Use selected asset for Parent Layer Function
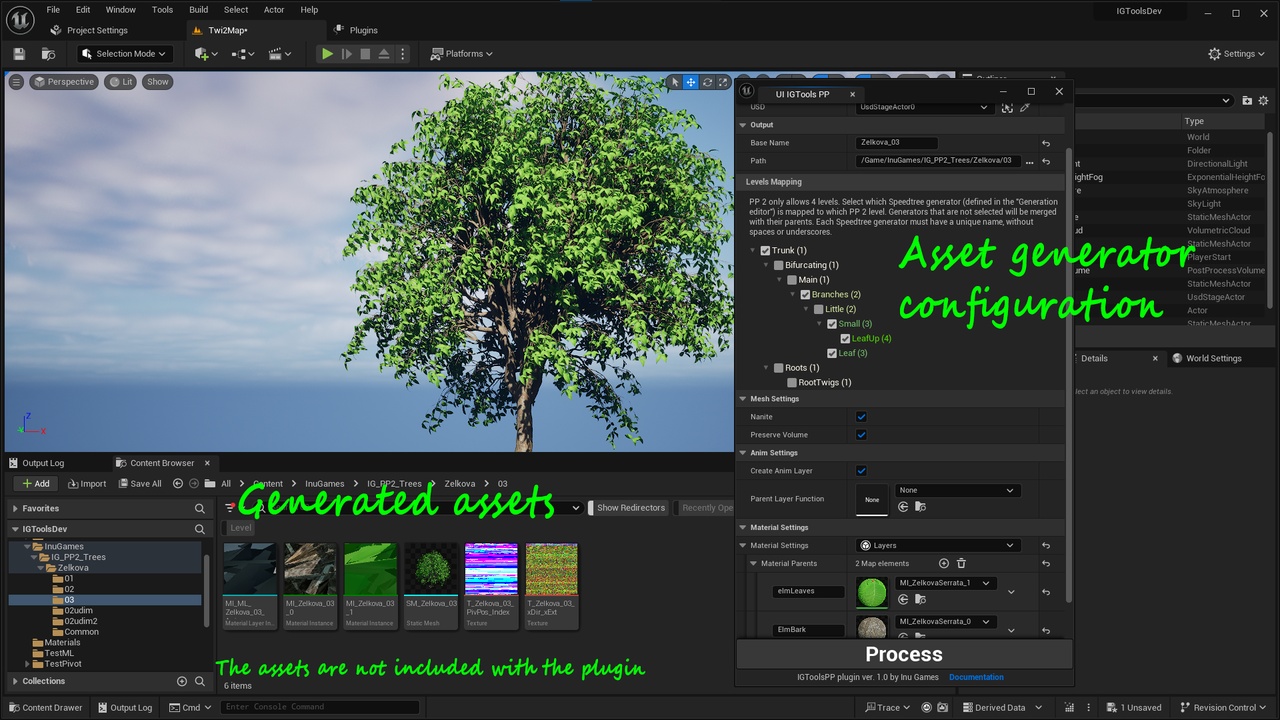 point(903,507)
